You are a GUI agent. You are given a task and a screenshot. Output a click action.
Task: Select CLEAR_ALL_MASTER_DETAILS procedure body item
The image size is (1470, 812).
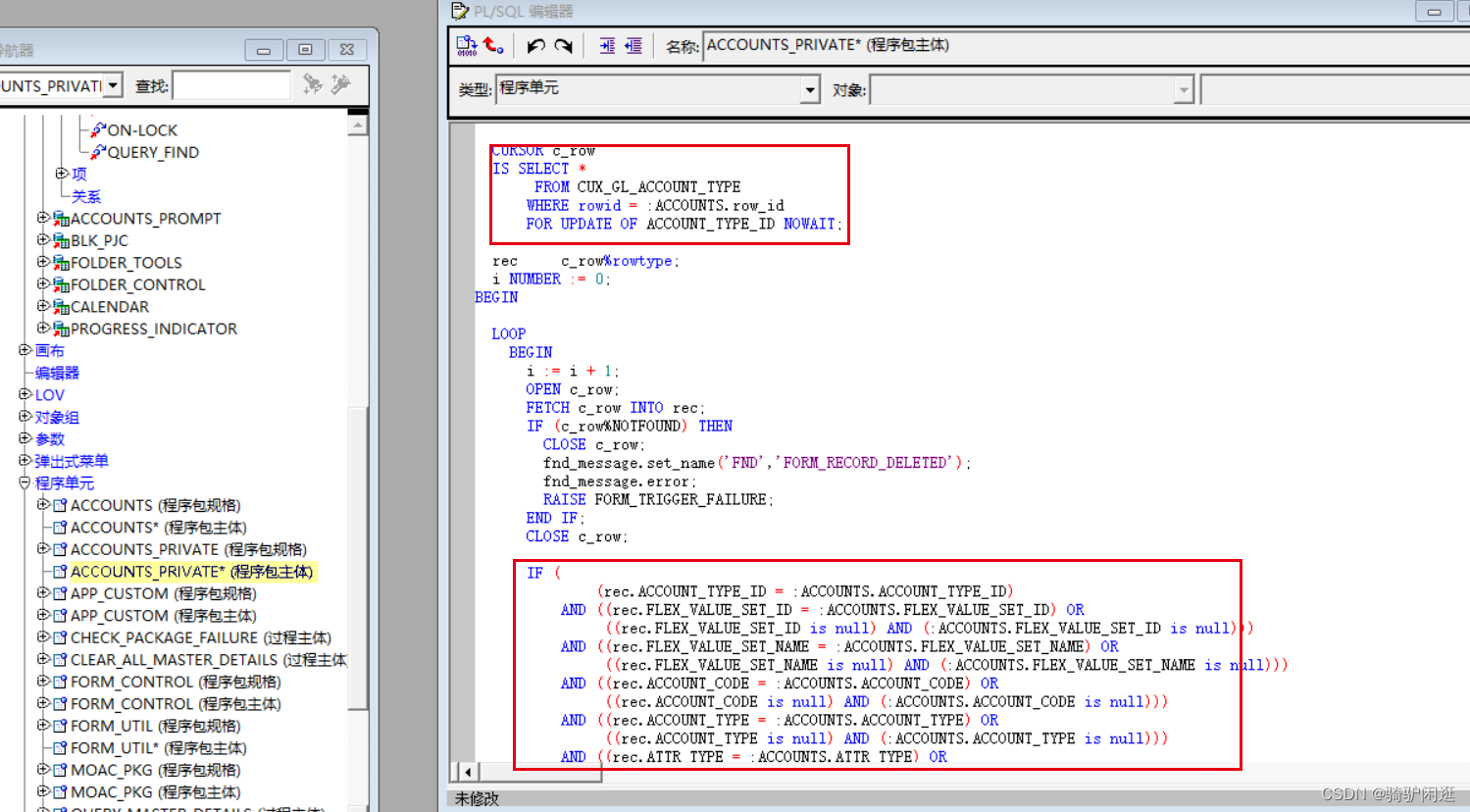[209, 660]
